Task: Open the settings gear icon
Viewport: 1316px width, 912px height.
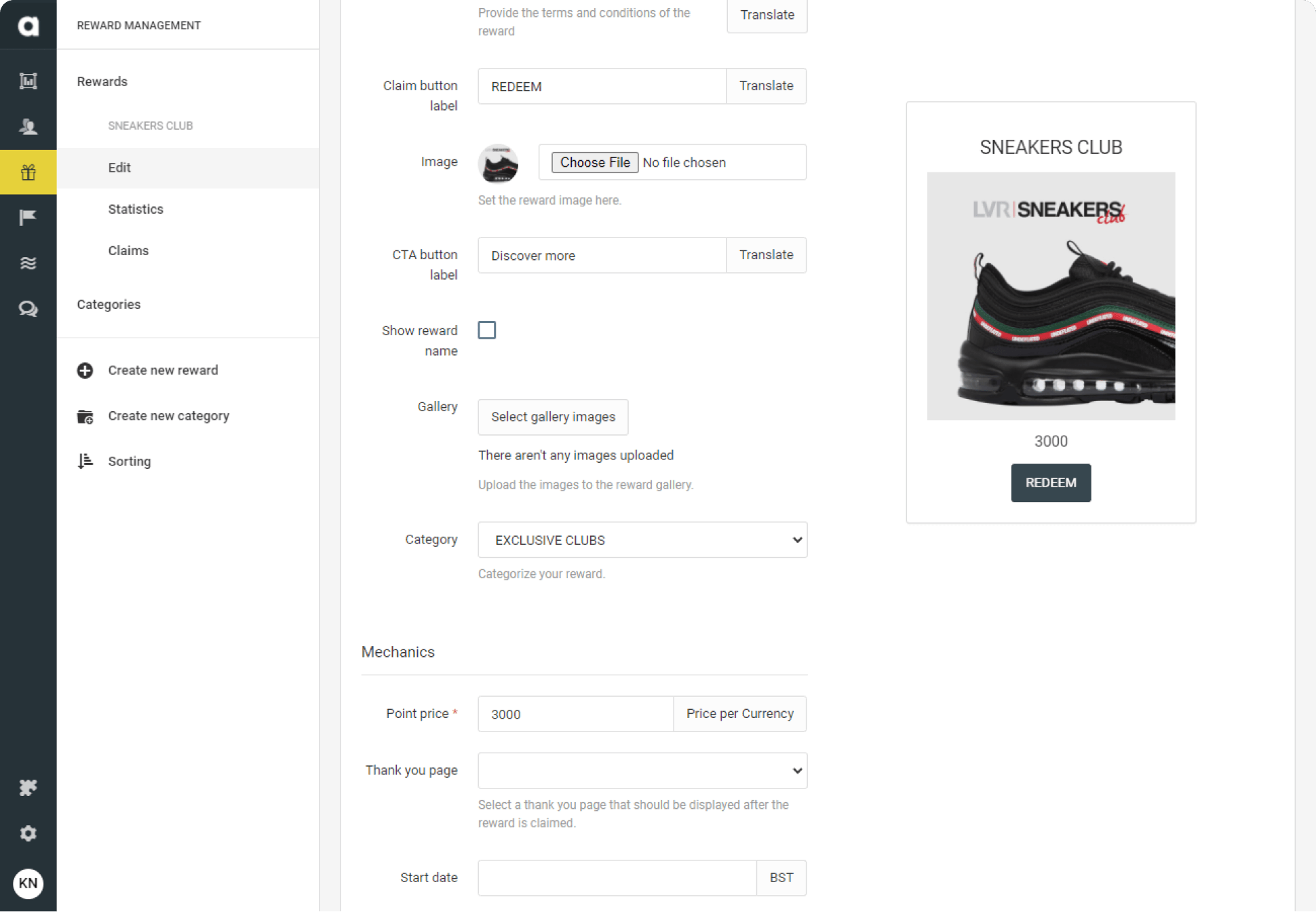Action: pos(28,833)
